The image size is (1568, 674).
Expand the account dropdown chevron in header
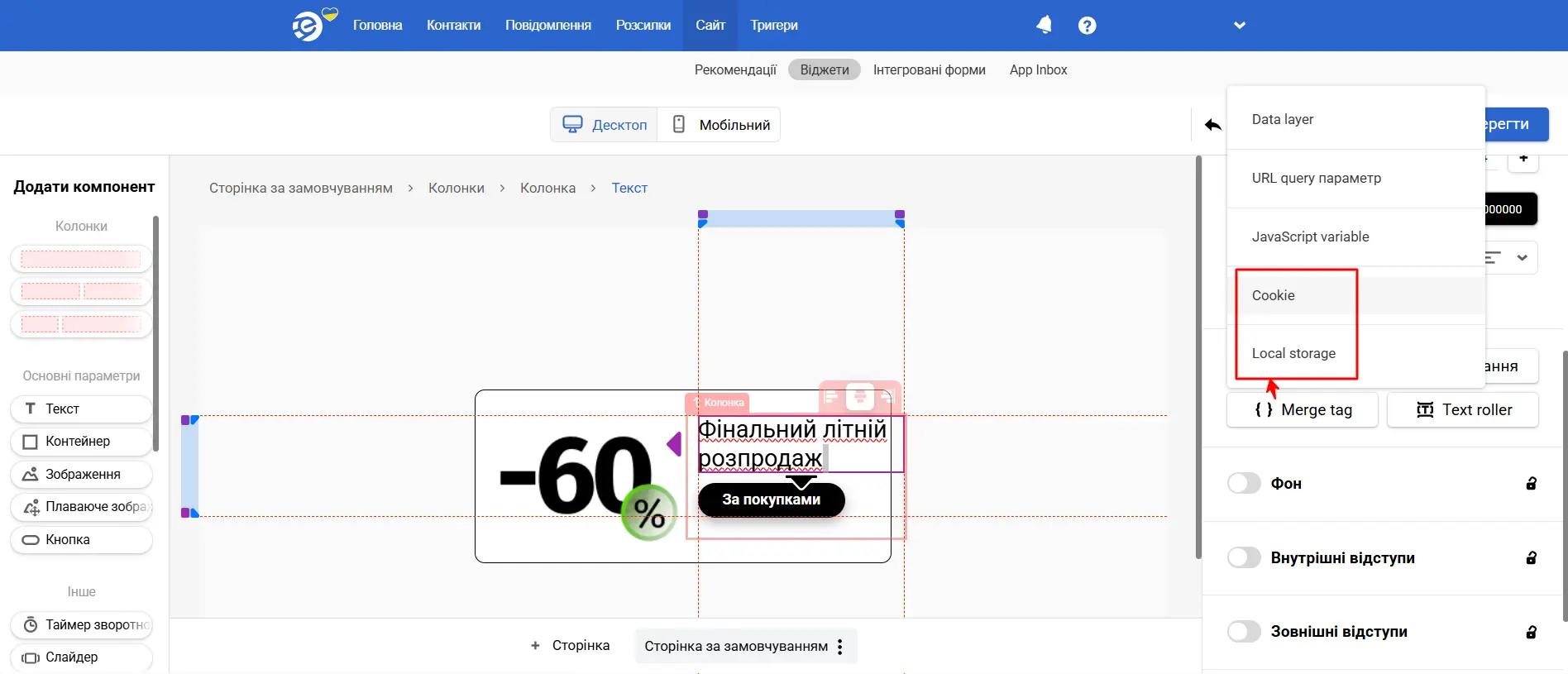[1239, 26]
